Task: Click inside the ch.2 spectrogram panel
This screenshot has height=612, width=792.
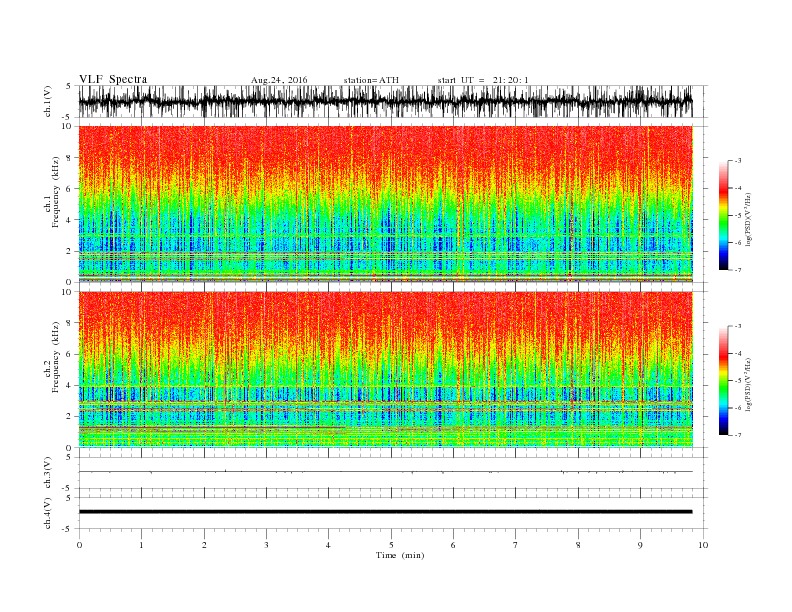Action: click(385, 370)
